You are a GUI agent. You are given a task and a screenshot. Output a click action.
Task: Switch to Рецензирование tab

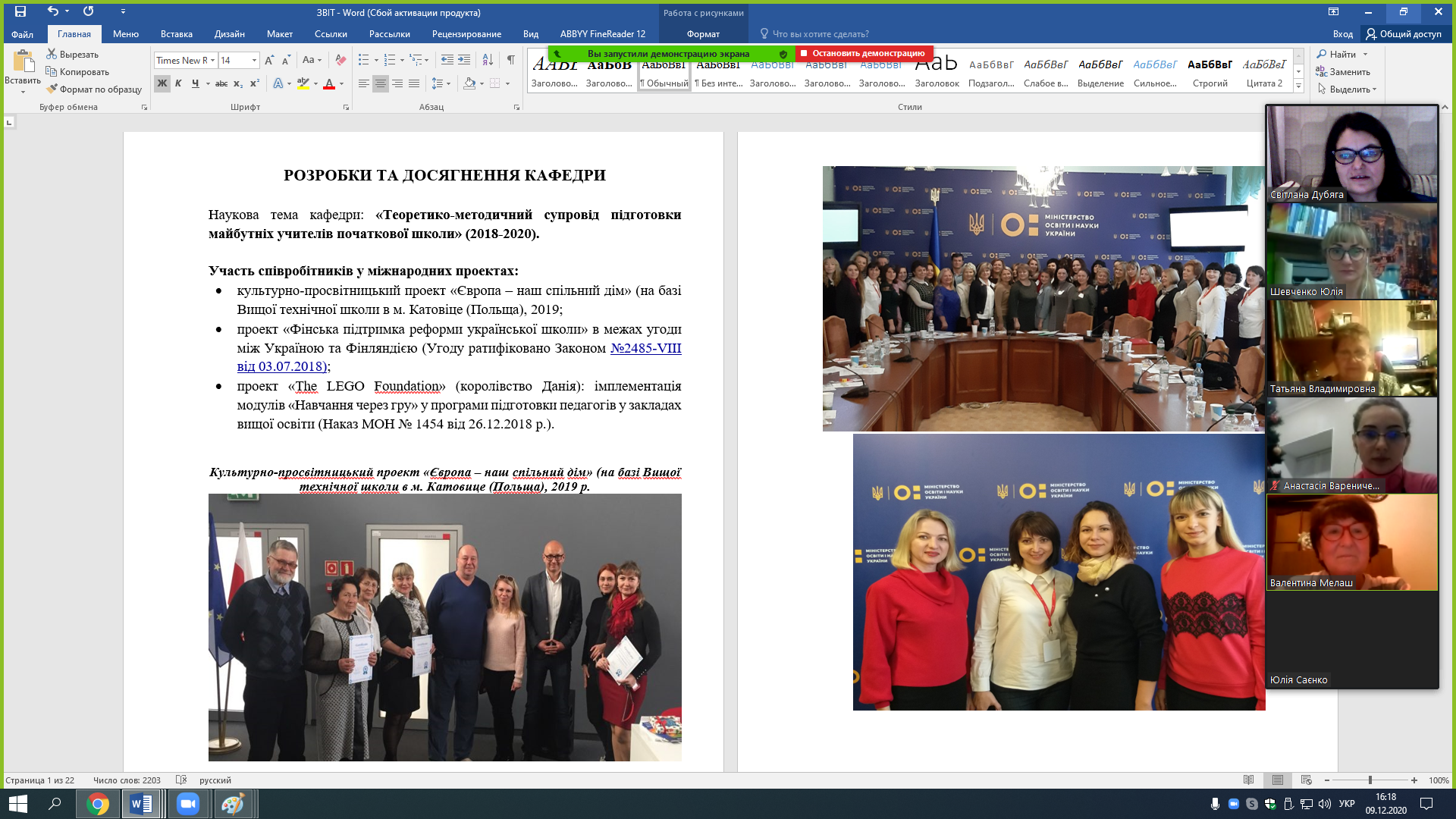click(x=466, y=34)
